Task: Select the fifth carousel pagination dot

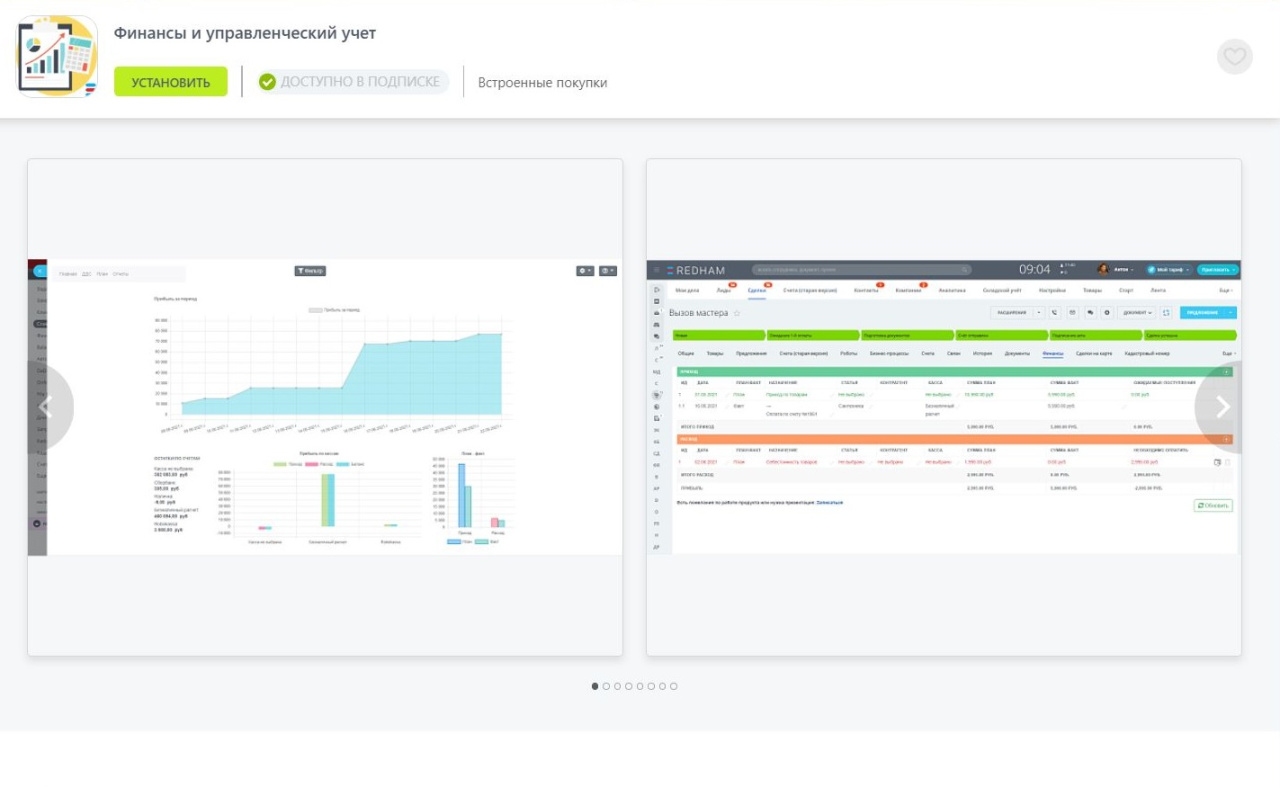Action: point(639,686)
